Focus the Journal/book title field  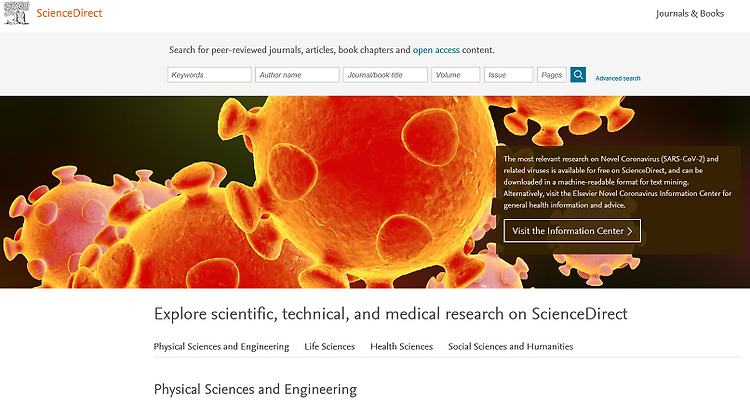[x=385, y=75]
